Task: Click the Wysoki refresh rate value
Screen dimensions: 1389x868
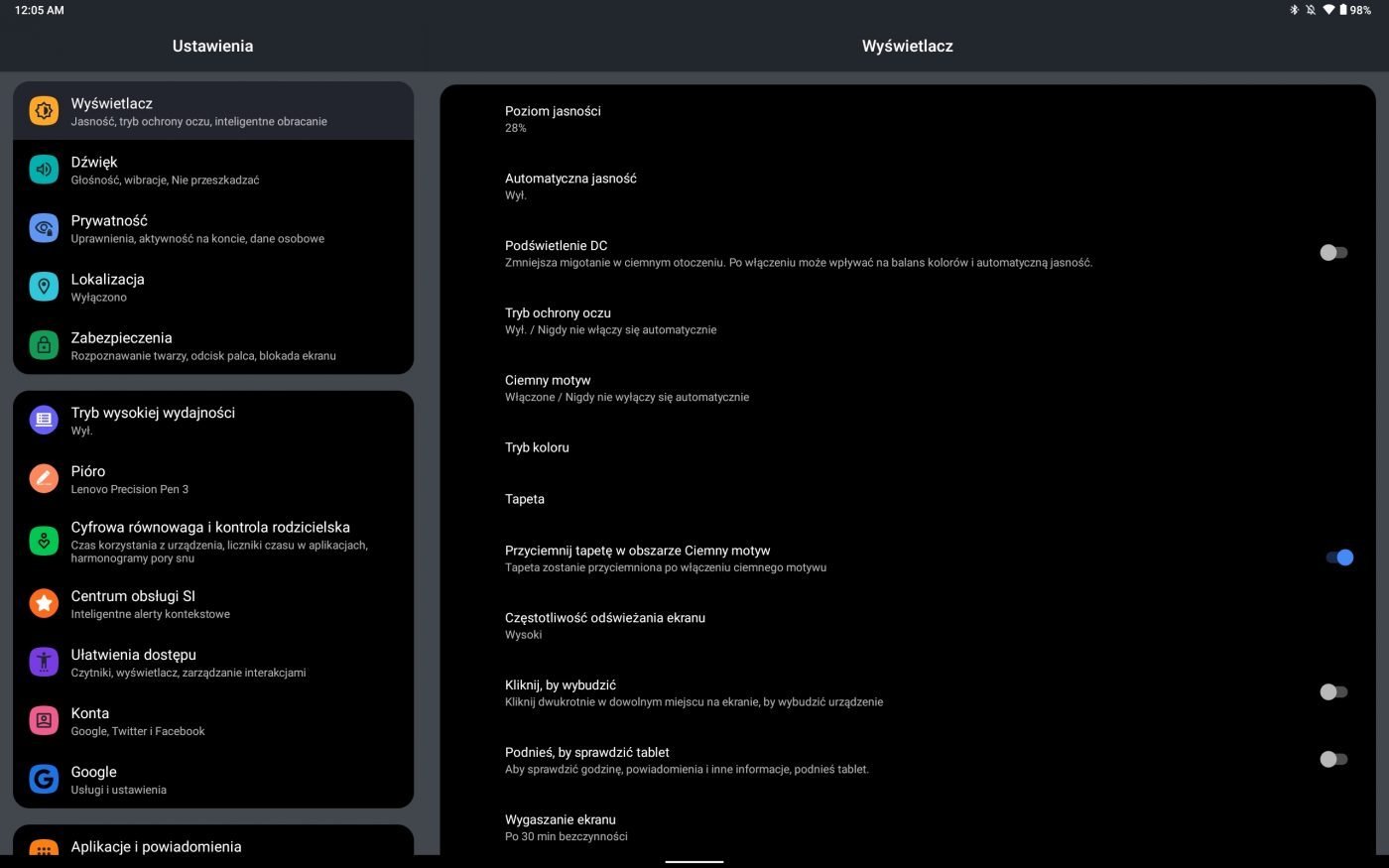Action: point(523,635)
